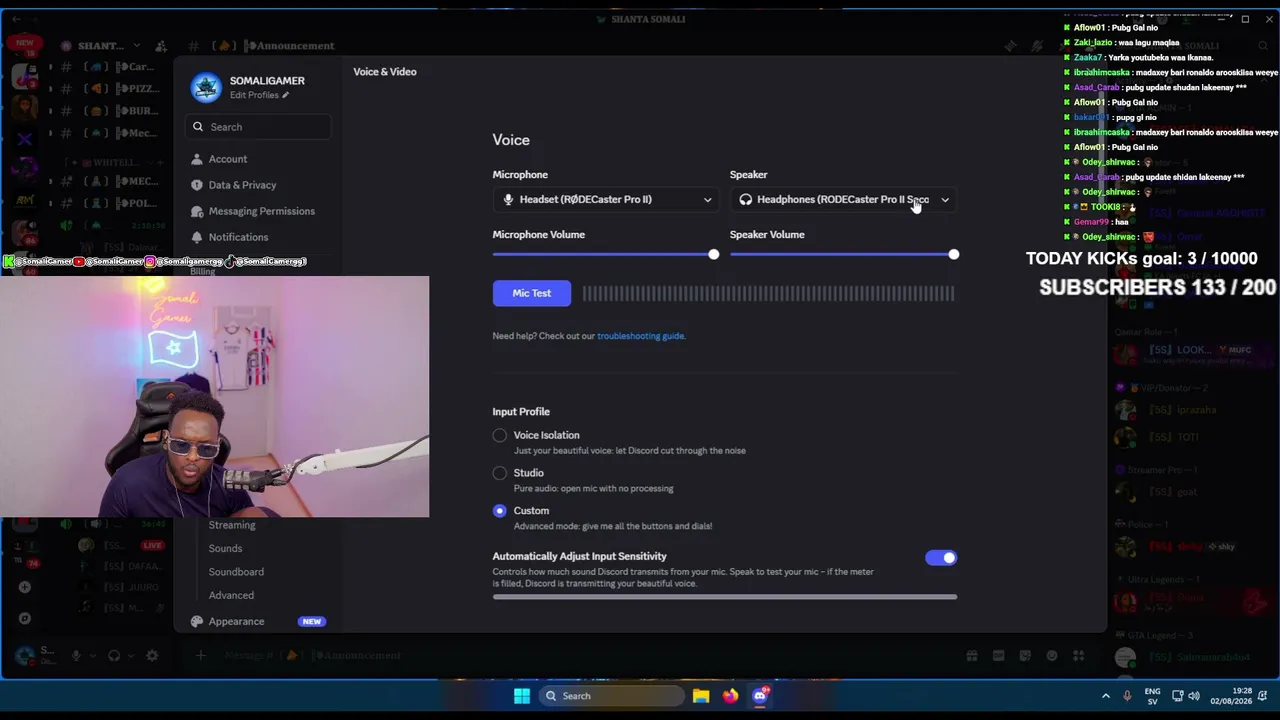Expand the Microphone device dropdown
Image resolution: width=1280 pixels, height=720 pixels.
click(x=606, y=199)
